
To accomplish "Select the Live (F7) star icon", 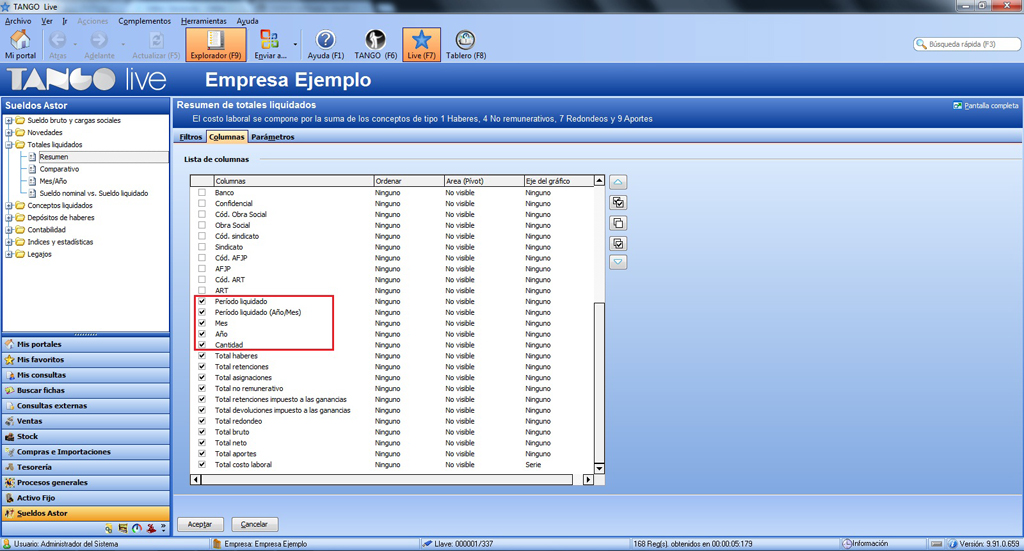I will [x=421, y=44].
